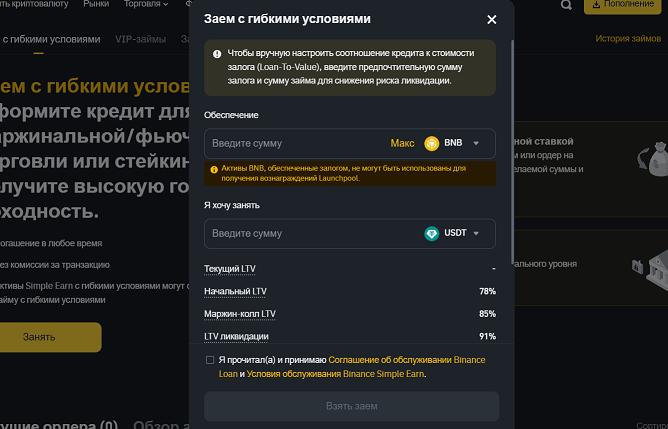668x429 pixels.
Task: Click the Обеспечение label
Action: (x=231, y=115)
